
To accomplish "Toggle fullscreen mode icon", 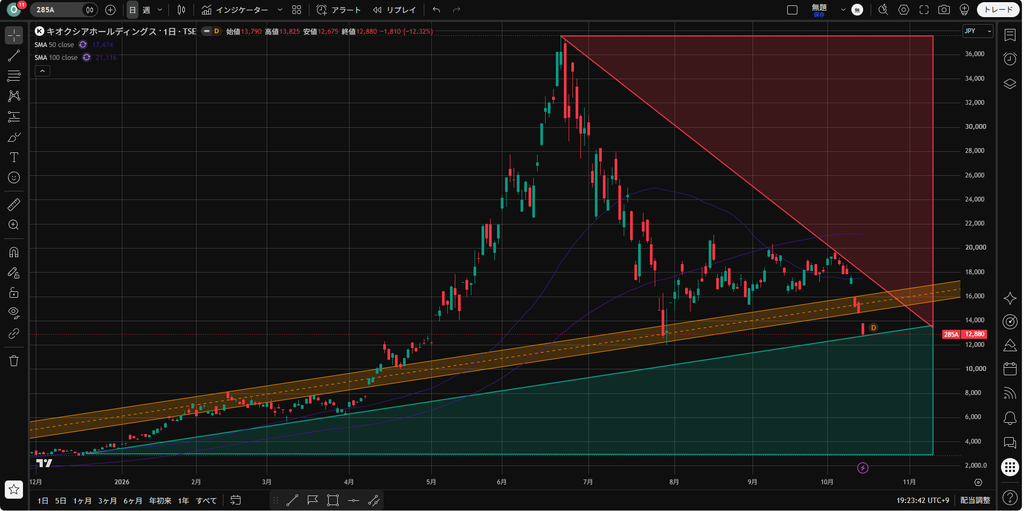I will (x=923, y=10).
